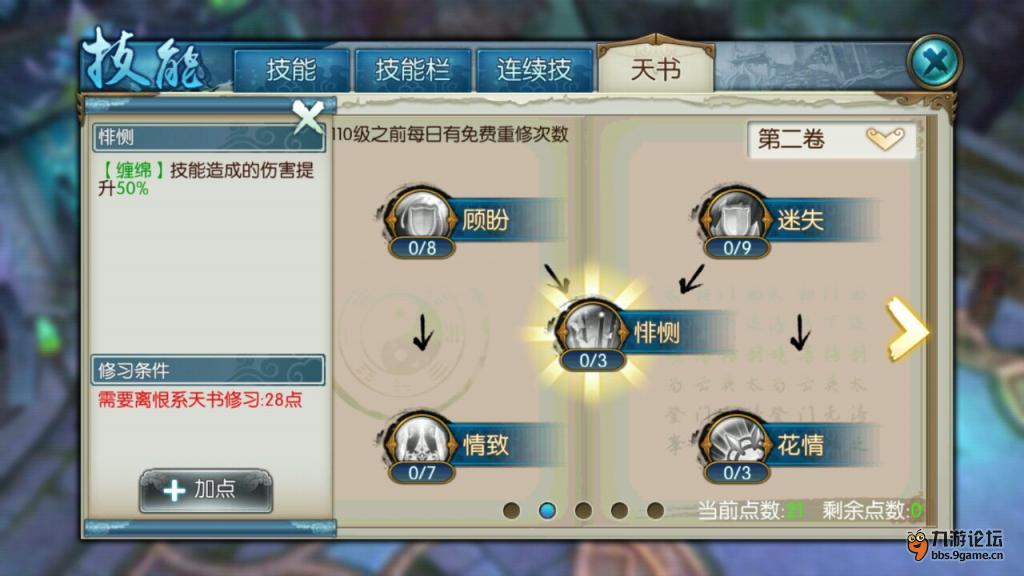The width and height of the screenshot is (1024, 576).
Task: Select the third page indicator dot
Action: pos(583,510)
